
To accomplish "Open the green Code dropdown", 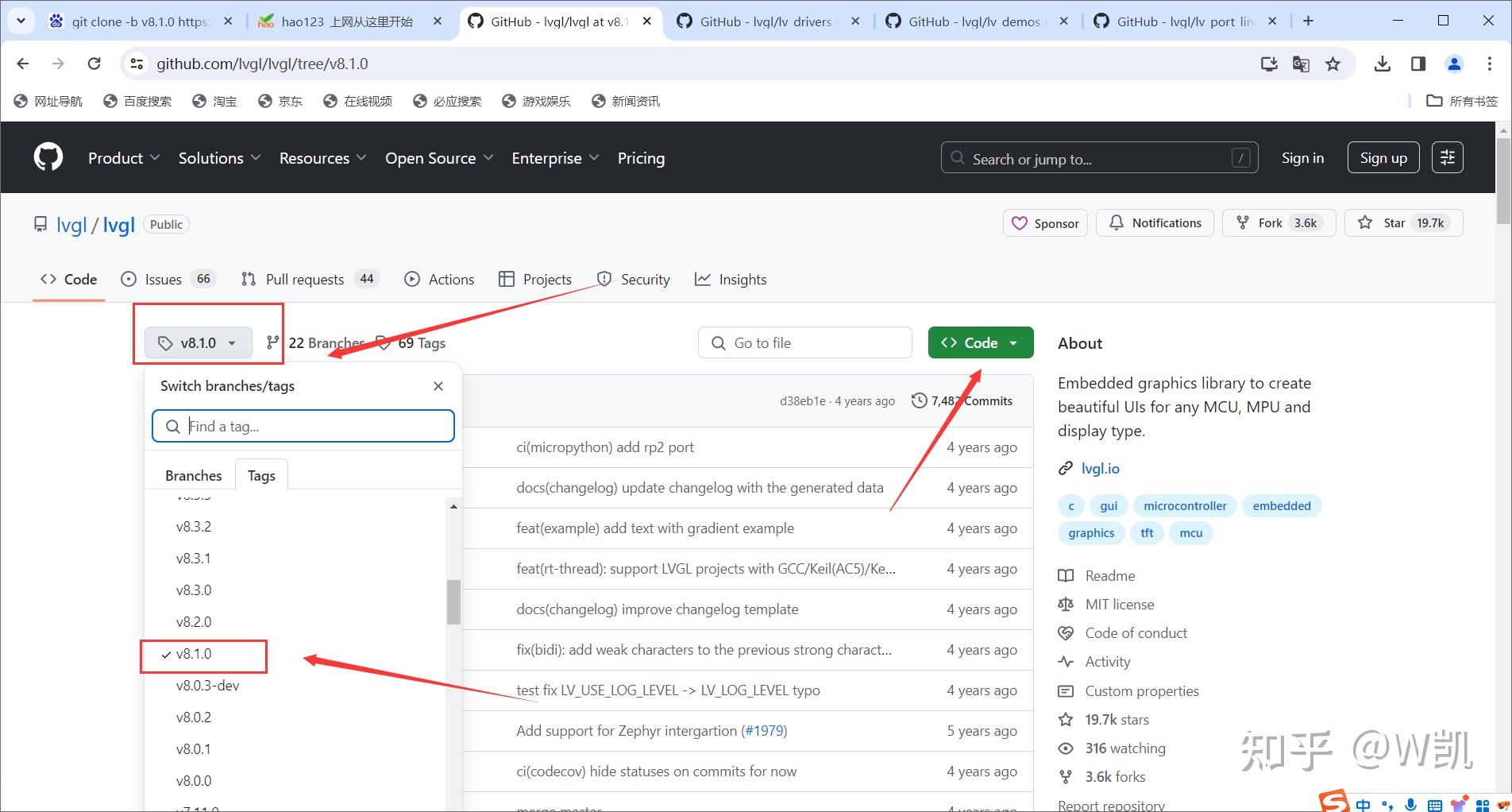I will 981,342.
